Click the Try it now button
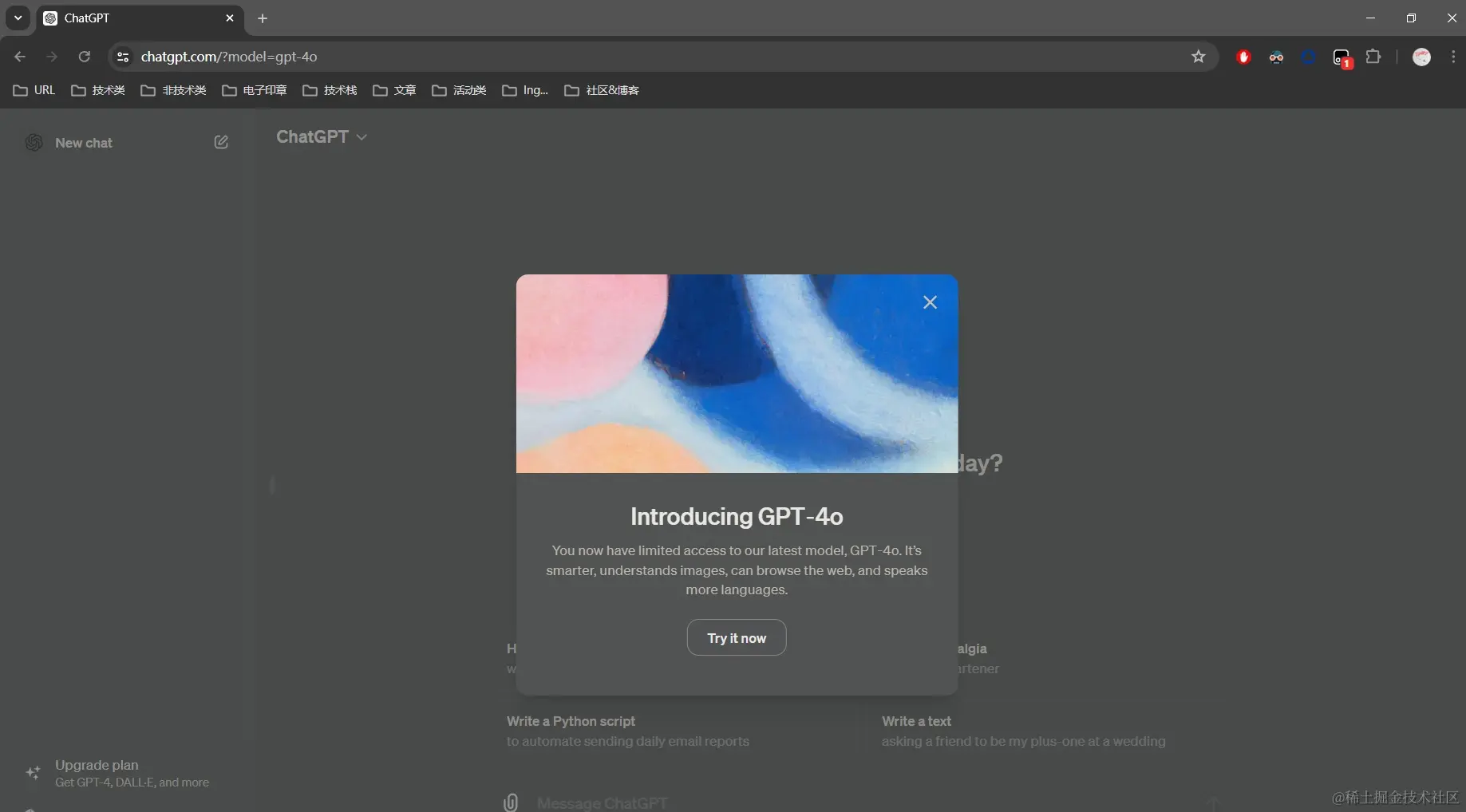The image size is (1466, 812). pos(737,638)
